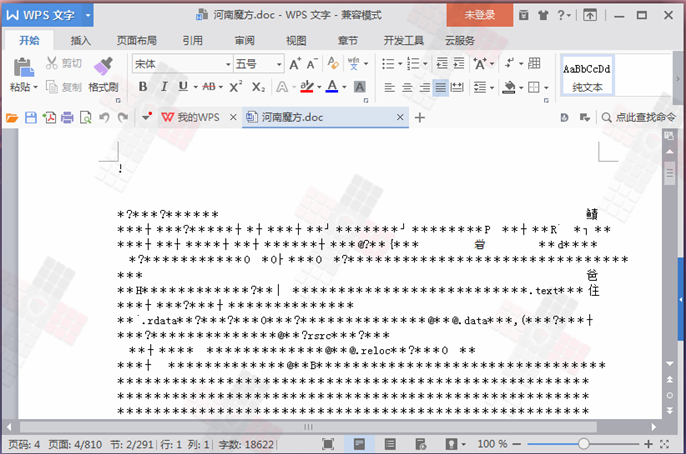686x454 pixels.
Task: Click the Print icon
Action: (67, 118)
